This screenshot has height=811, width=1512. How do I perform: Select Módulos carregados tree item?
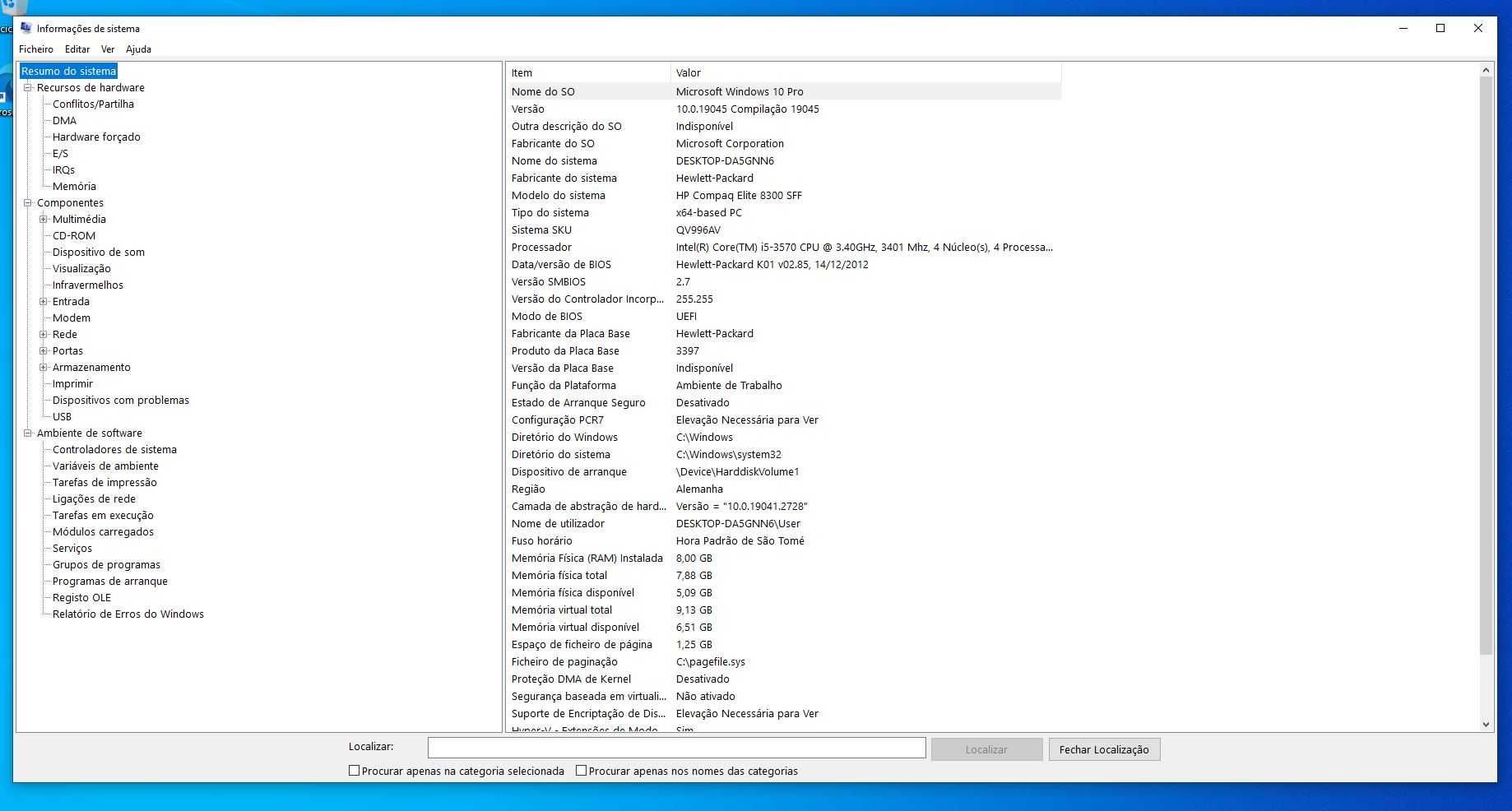tap(103, 531)
